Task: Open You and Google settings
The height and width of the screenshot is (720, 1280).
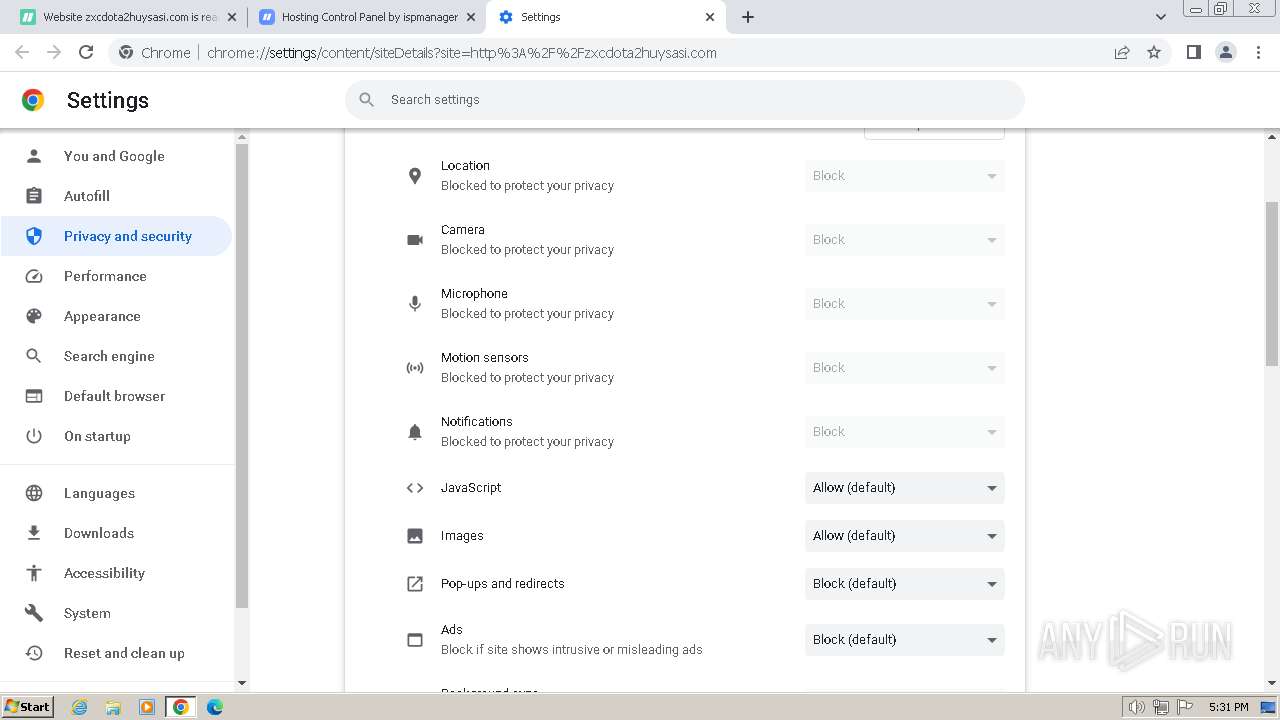Action: [x=116, y=156]
